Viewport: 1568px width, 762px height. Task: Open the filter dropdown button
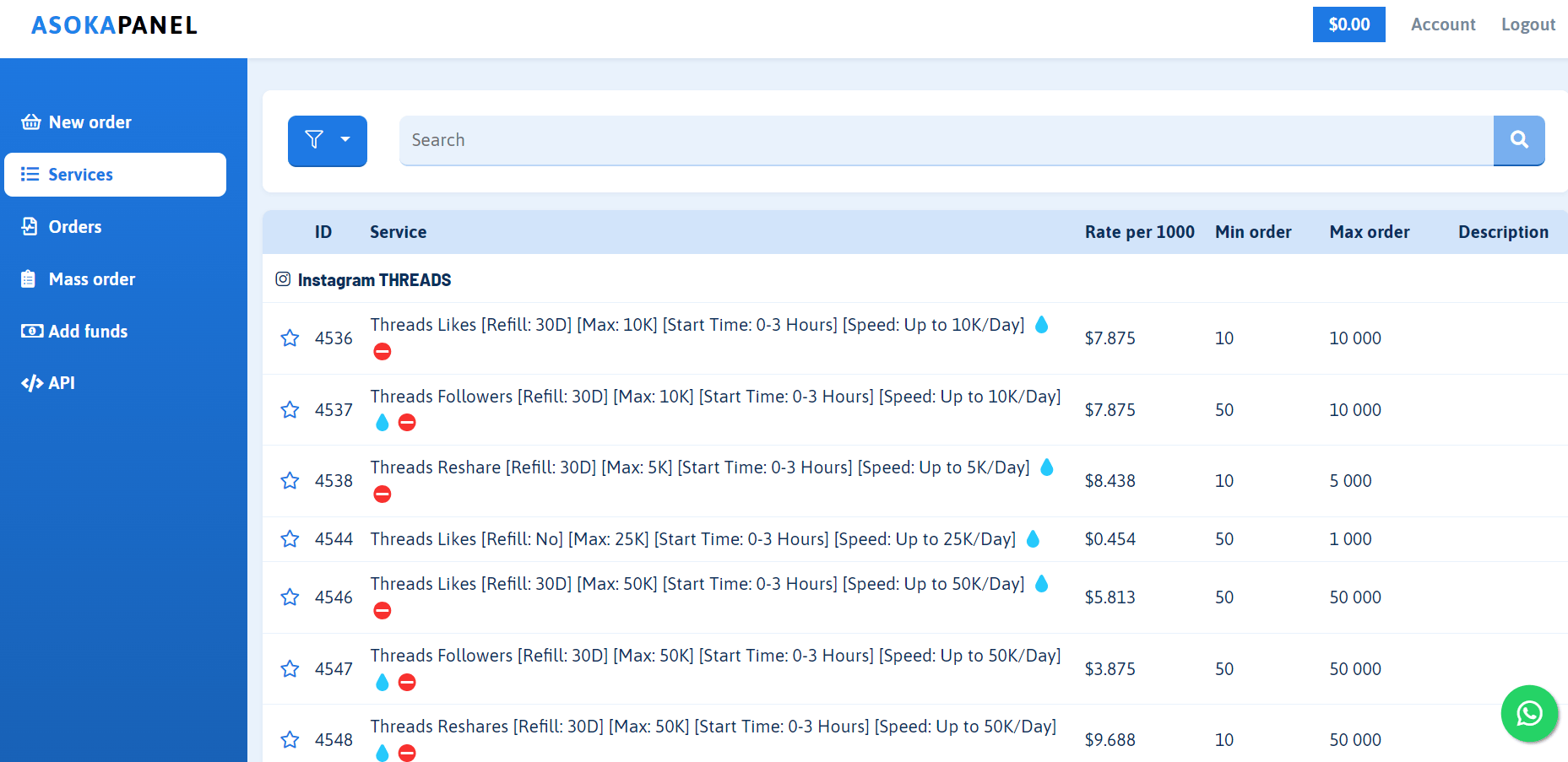(x=327, y=140)
